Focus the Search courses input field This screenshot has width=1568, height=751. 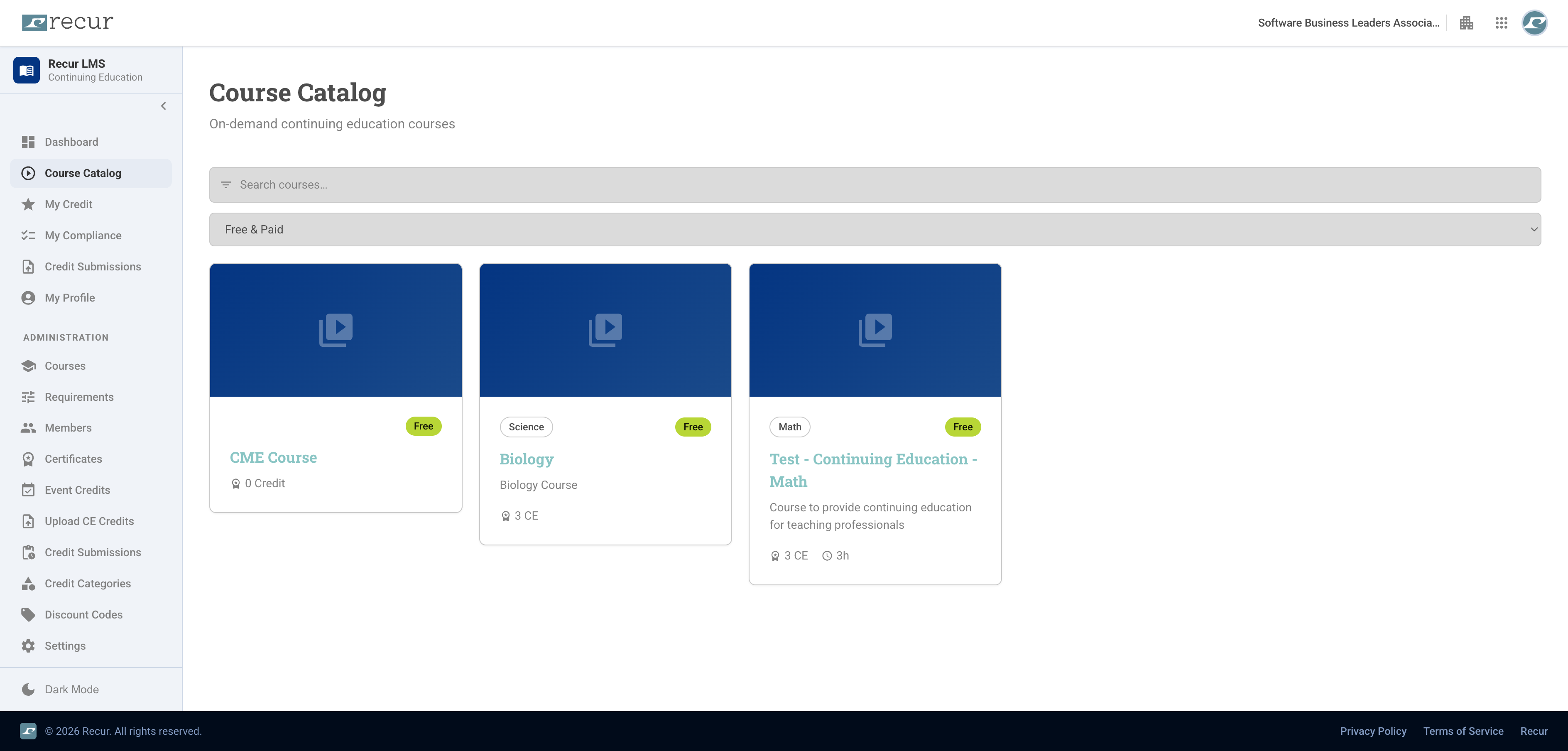pos(875,184)
